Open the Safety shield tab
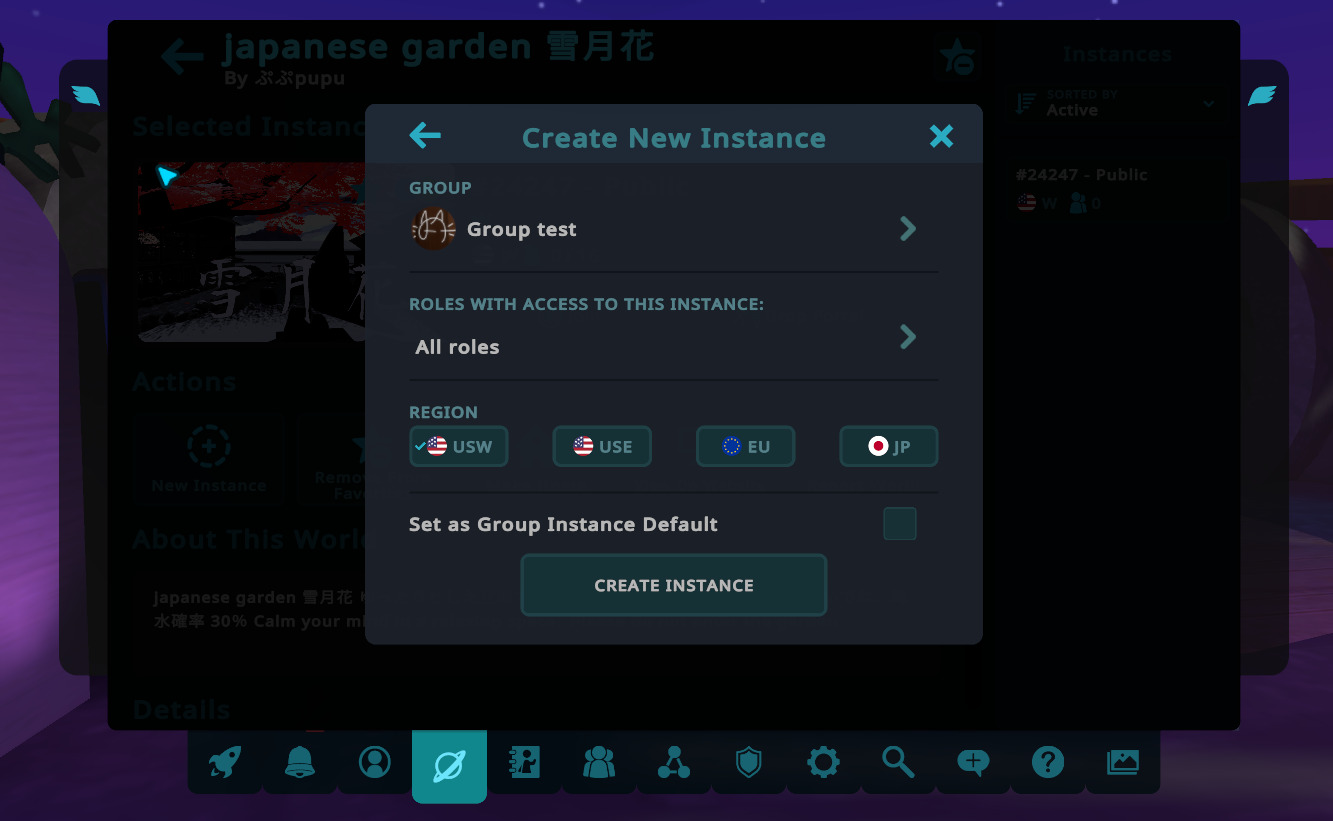Image resolution: width=1333 pixels, height=821 pixels. tap(748, 764)
